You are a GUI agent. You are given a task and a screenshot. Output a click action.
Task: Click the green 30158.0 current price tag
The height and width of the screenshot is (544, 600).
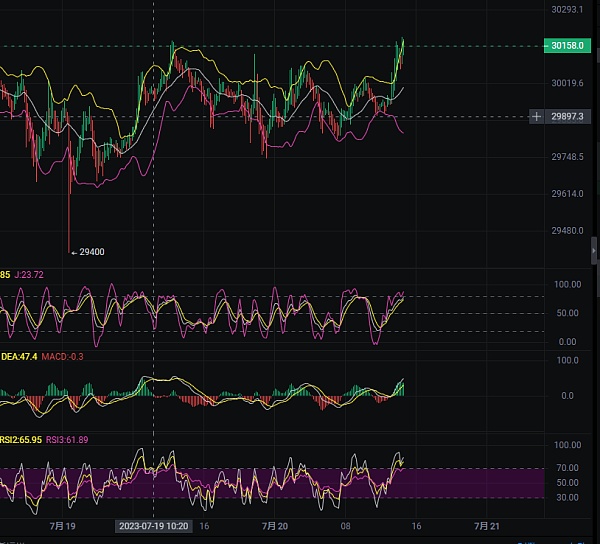(x=567, y=46)
